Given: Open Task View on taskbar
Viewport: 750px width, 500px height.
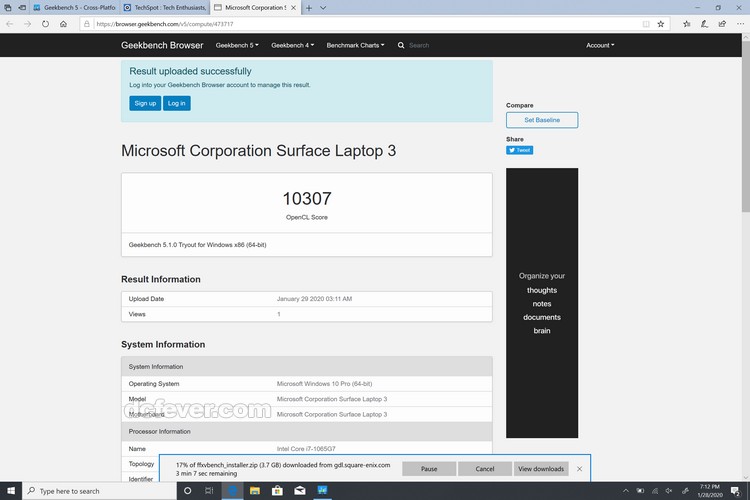Looking at the screenshot, I should [209, 491].
